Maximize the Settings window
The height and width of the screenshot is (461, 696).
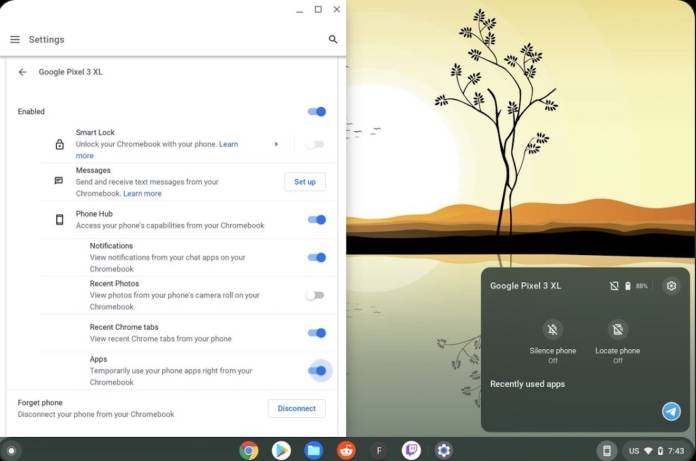(318, 9)
